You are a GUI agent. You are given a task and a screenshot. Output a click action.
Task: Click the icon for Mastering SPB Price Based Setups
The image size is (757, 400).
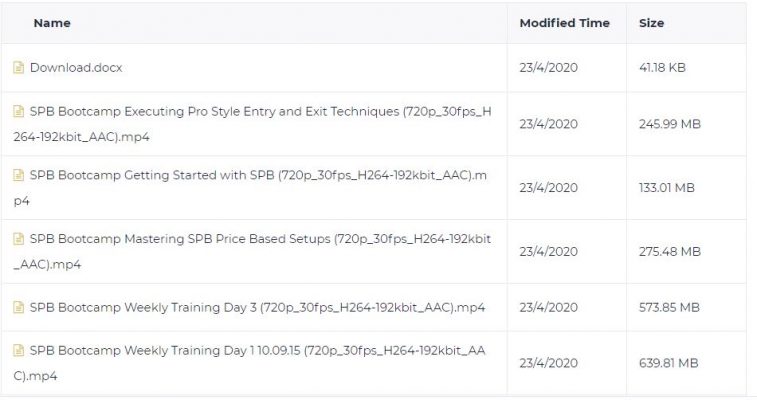18,239
